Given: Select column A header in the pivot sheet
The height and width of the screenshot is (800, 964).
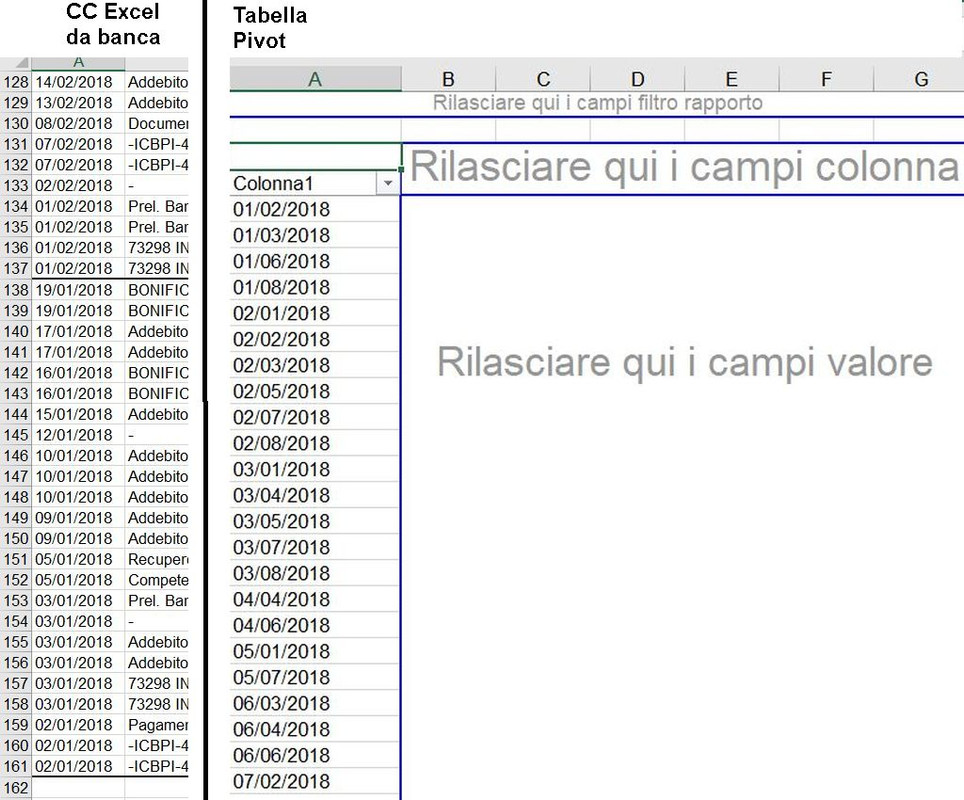Looking at the screenshot, I should pyautogui.click(x=315, y=79).
